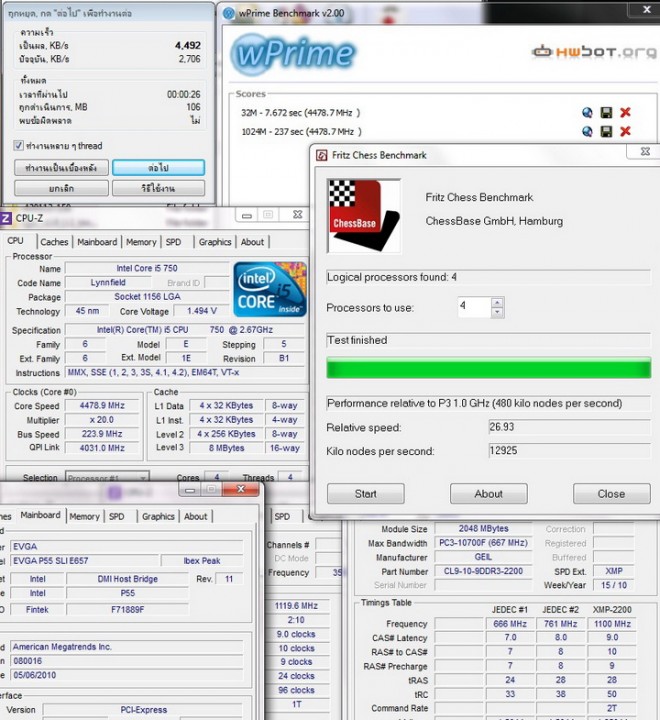
Task: Click the globe icon for 1024M score
Action: pos(587,132)
